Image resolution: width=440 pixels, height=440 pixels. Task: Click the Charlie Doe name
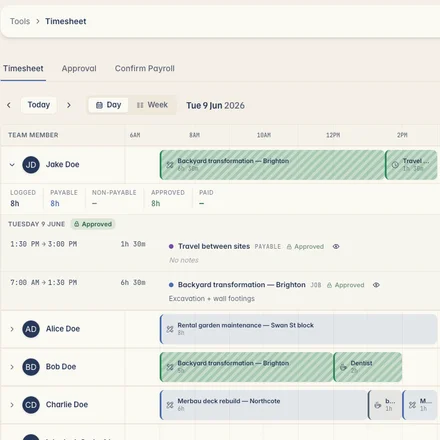click(x=67, y=405)
